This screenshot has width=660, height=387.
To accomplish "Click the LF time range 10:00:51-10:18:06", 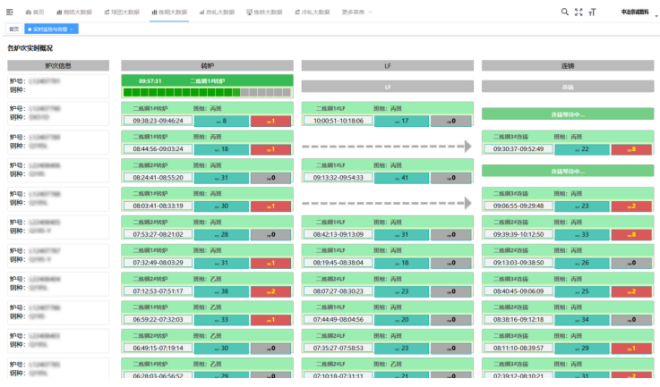I will 338,121.
